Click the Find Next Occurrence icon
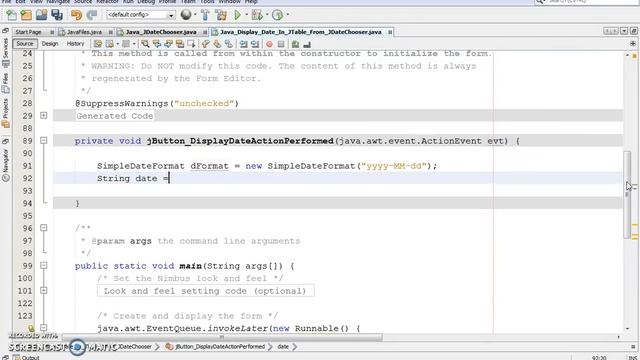 (168, 44)
